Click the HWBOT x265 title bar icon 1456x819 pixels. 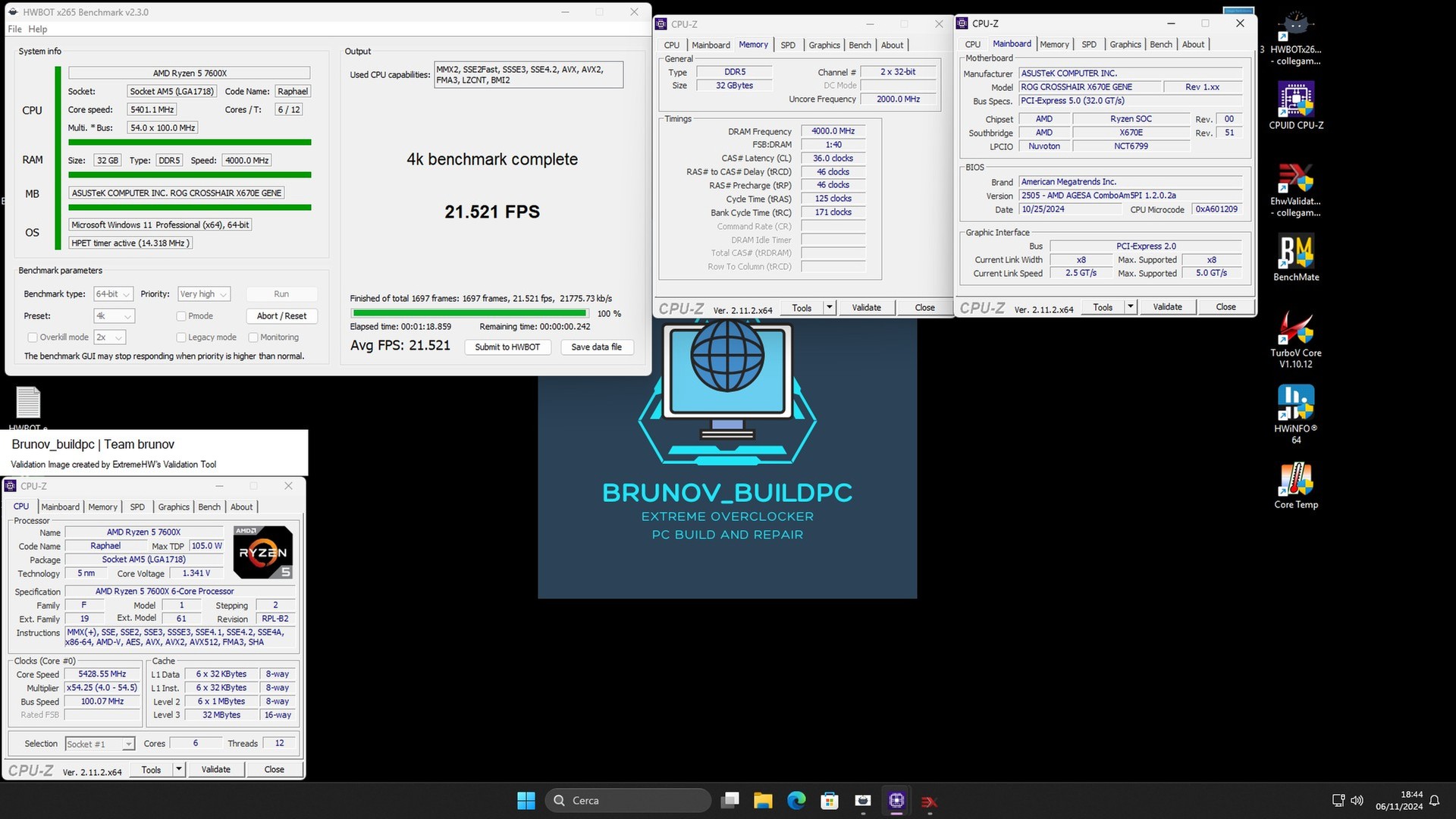pyautogui.click(x=14, y=12)
